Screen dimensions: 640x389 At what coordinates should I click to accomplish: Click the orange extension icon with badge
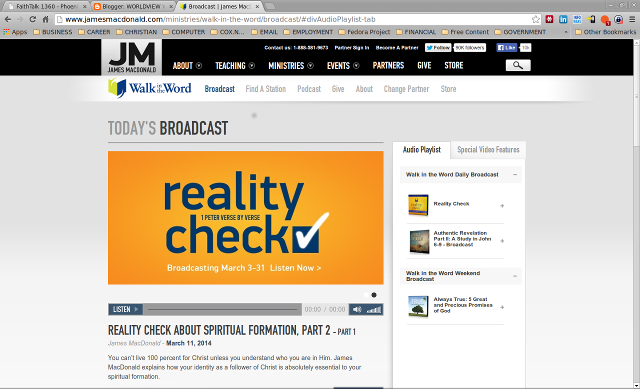[605, 20]
